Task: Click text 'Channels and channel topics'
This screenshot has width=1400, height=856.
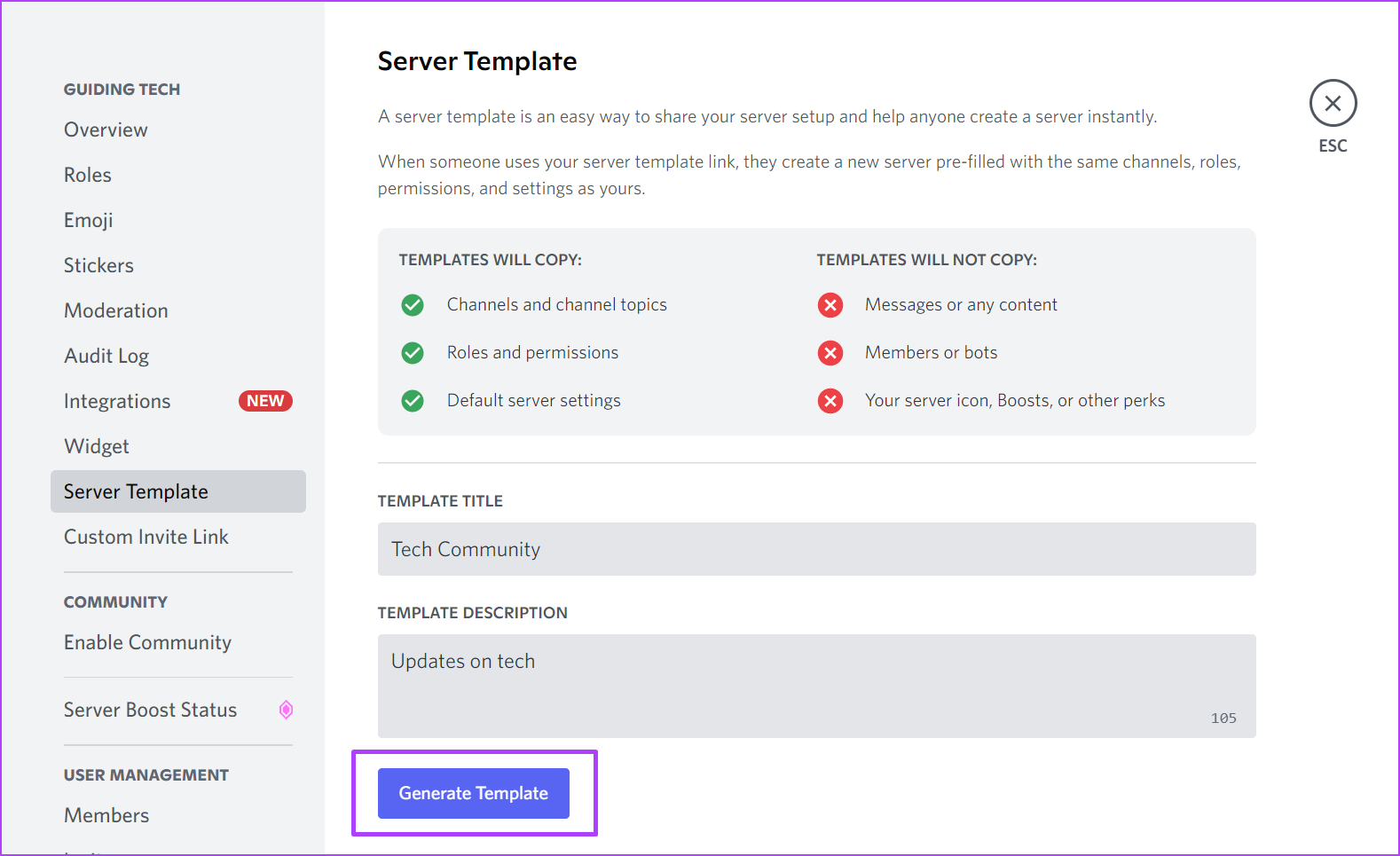Action: (x=556, y=304)
